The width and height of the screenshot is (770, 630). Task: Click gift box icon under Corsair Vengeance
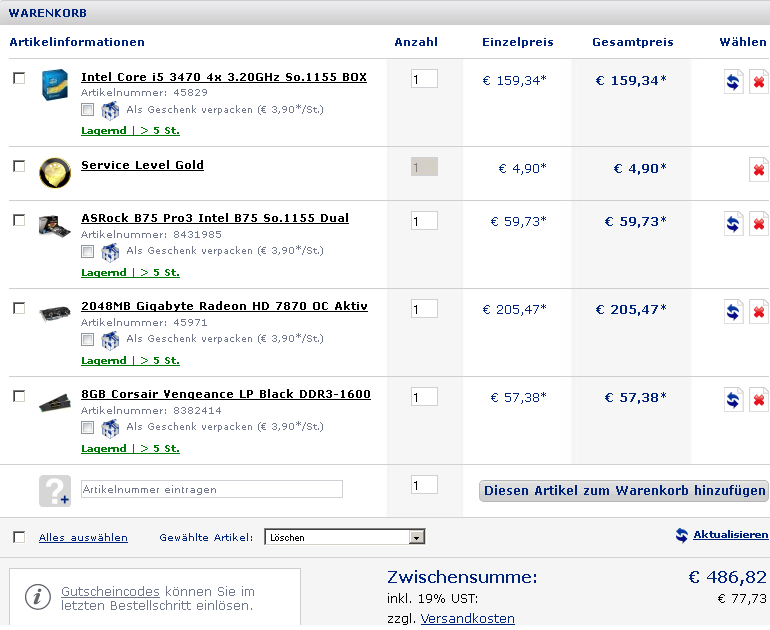click(x=110, y=428)
